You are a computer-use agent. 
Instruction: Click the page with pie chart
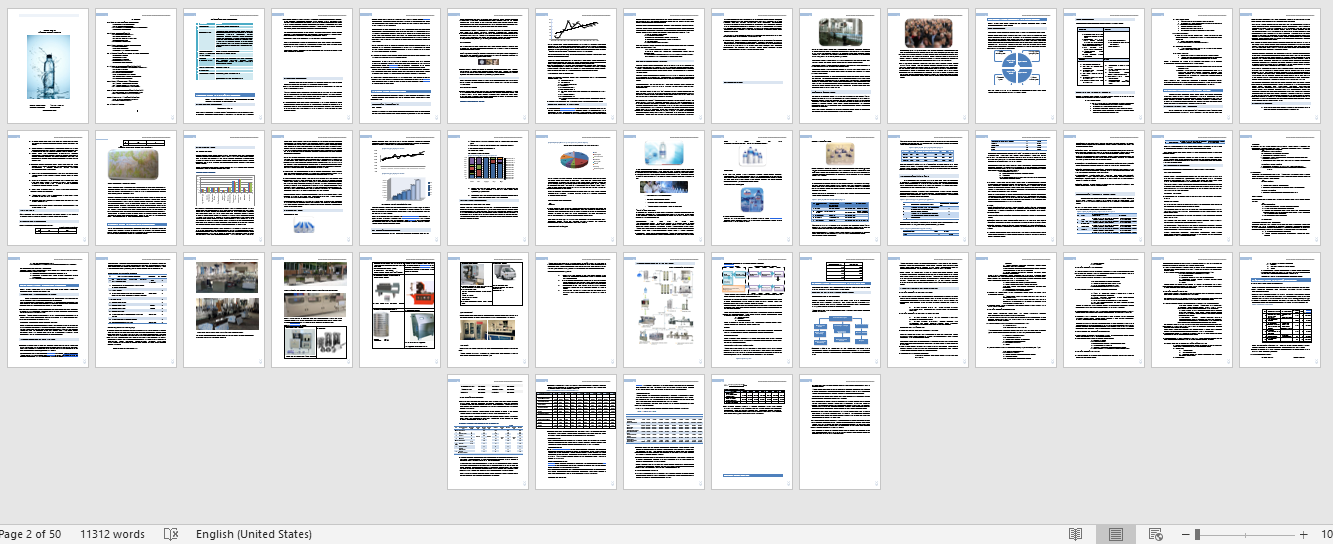tap(576, 188)
